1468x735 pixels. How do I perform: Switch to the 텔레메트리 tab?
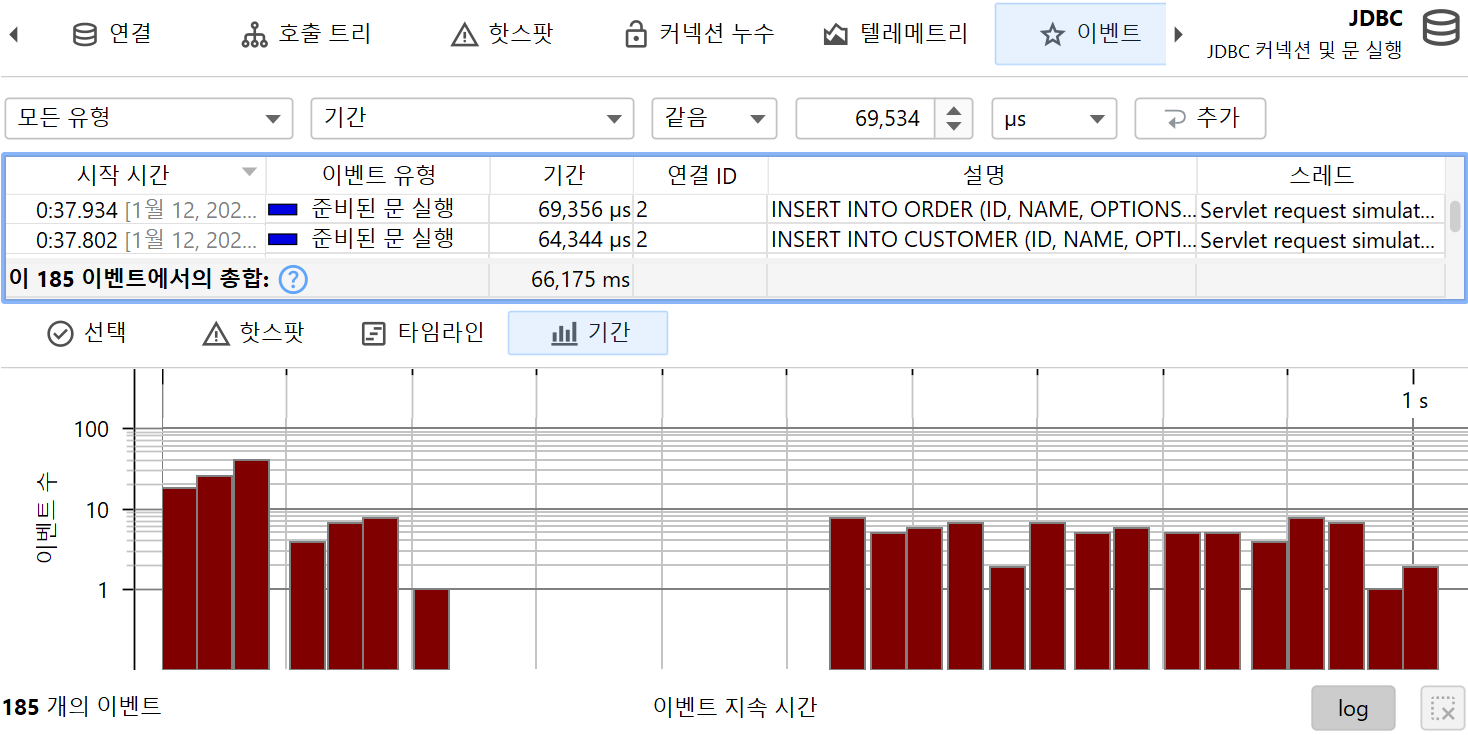click(x=895, y=34)
